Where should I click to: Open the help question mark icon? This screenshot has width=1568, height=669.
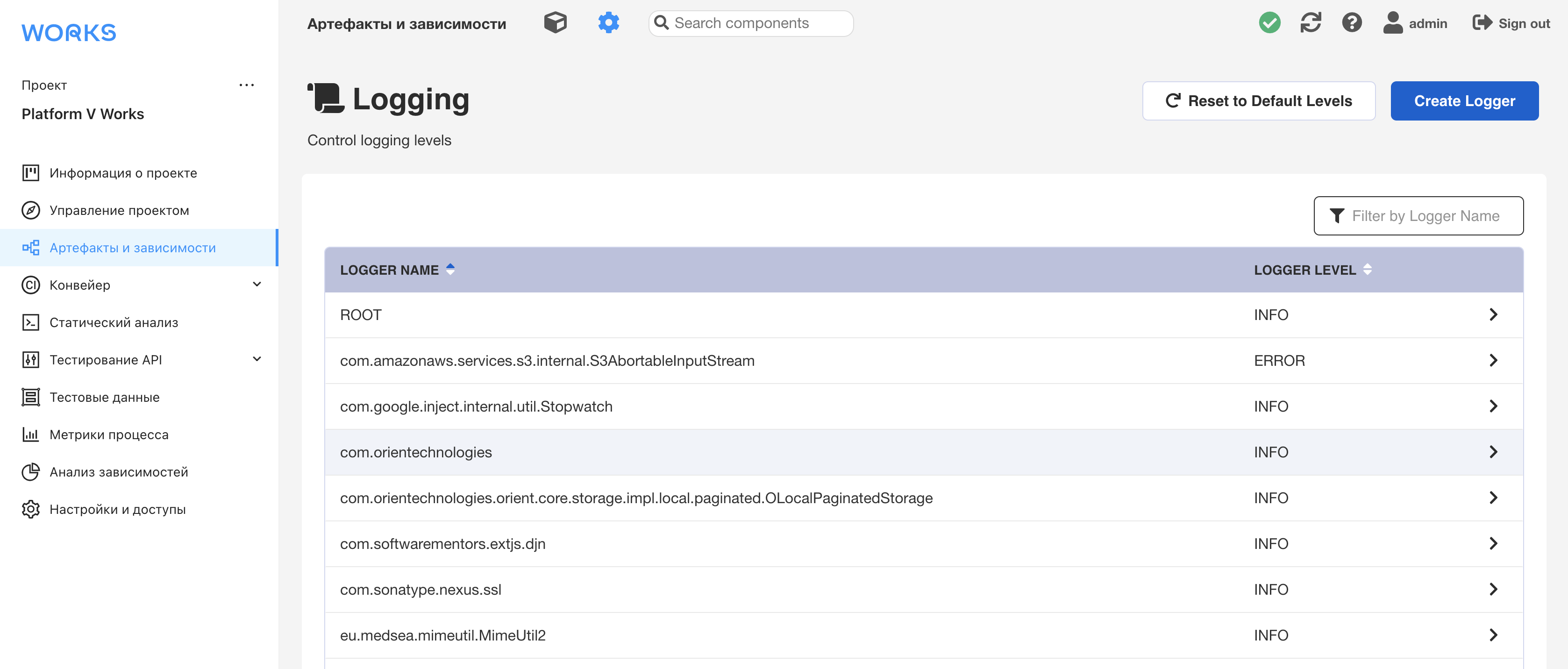(1351, 23)
